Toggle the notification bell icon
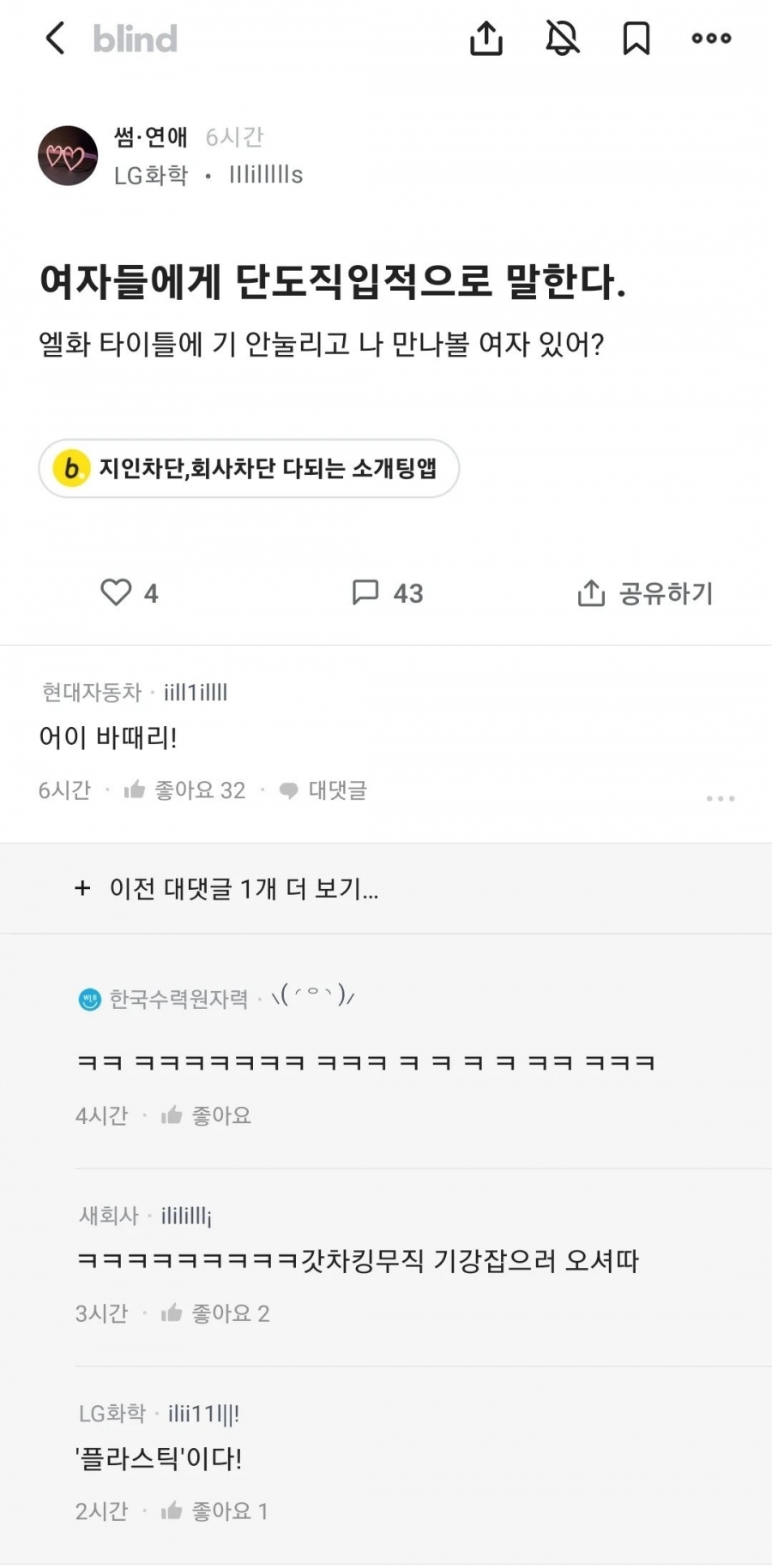This screenshot has height=1568, width=772. point(562,39)
